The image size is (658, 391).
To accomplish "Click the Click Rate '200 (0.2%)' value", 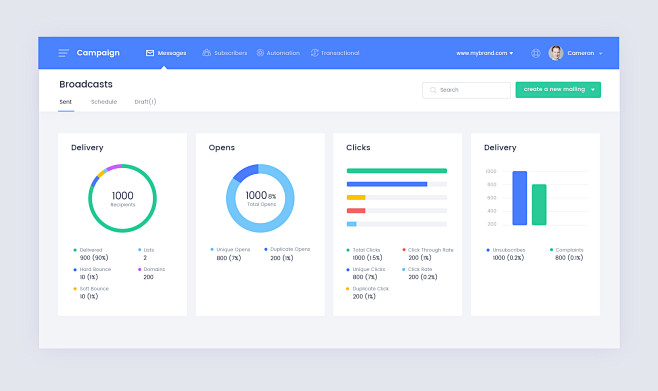I will click(423, 277).
